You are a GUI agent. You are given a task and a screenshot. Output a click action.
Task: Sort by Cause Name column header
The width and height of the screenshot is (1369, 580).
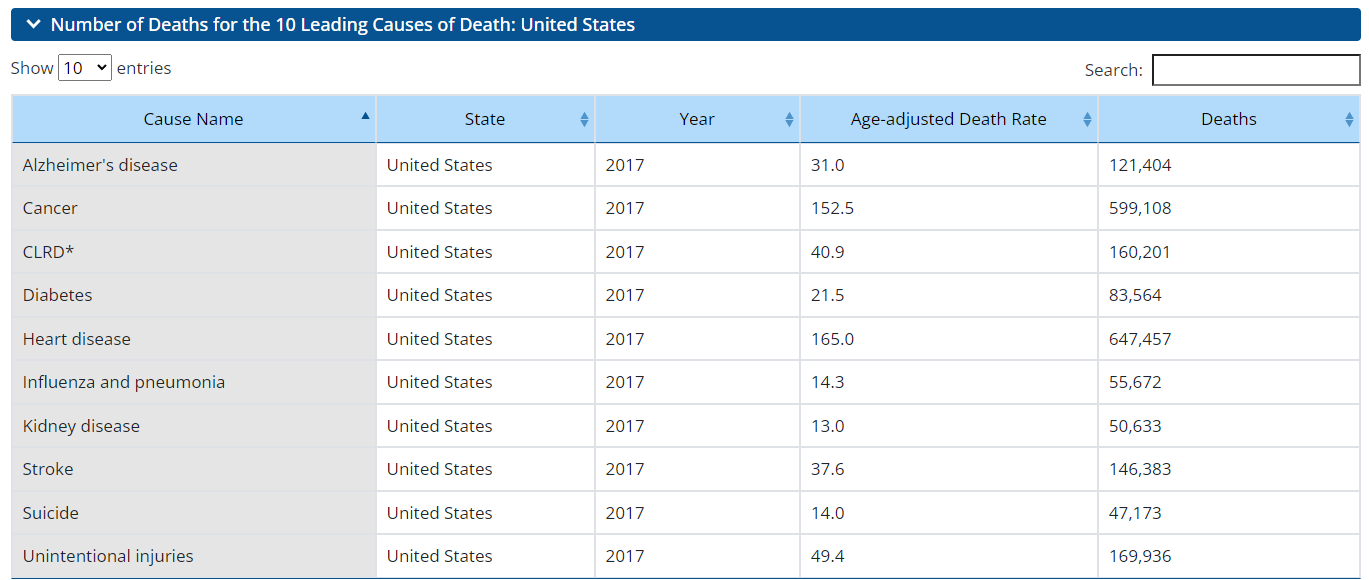point(194,119)
